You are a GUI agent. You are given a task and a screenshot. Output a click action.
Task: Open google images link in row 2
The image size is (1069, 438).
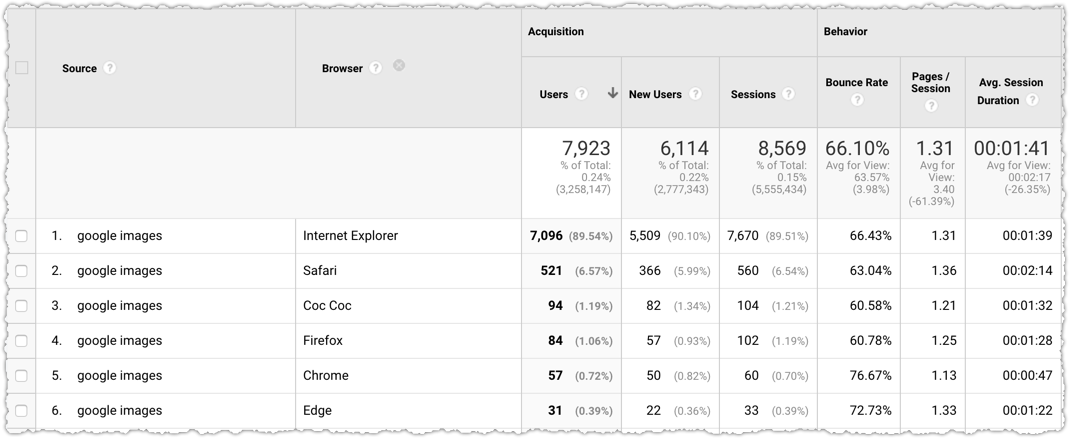119,271
